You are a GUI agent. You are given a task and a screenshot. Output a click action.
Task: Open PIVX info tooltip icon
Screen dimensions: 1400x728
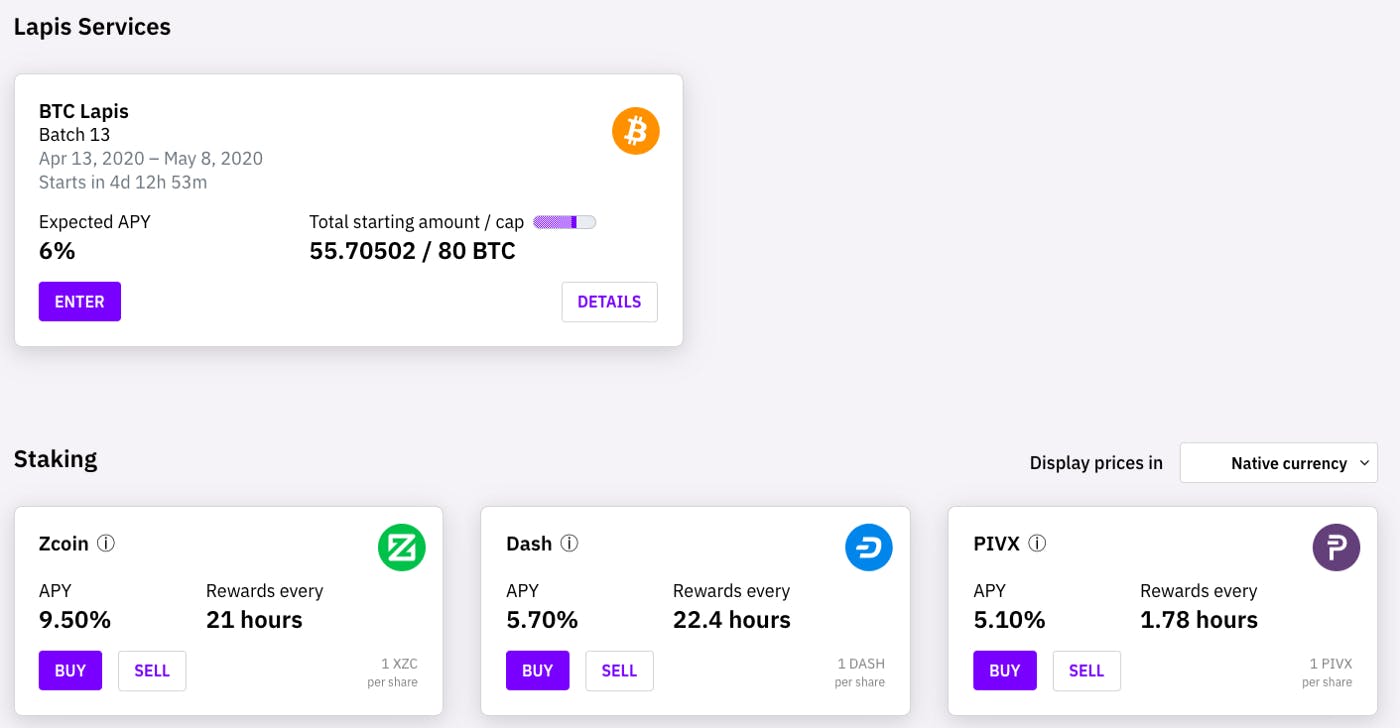(x=1037, y=544)
